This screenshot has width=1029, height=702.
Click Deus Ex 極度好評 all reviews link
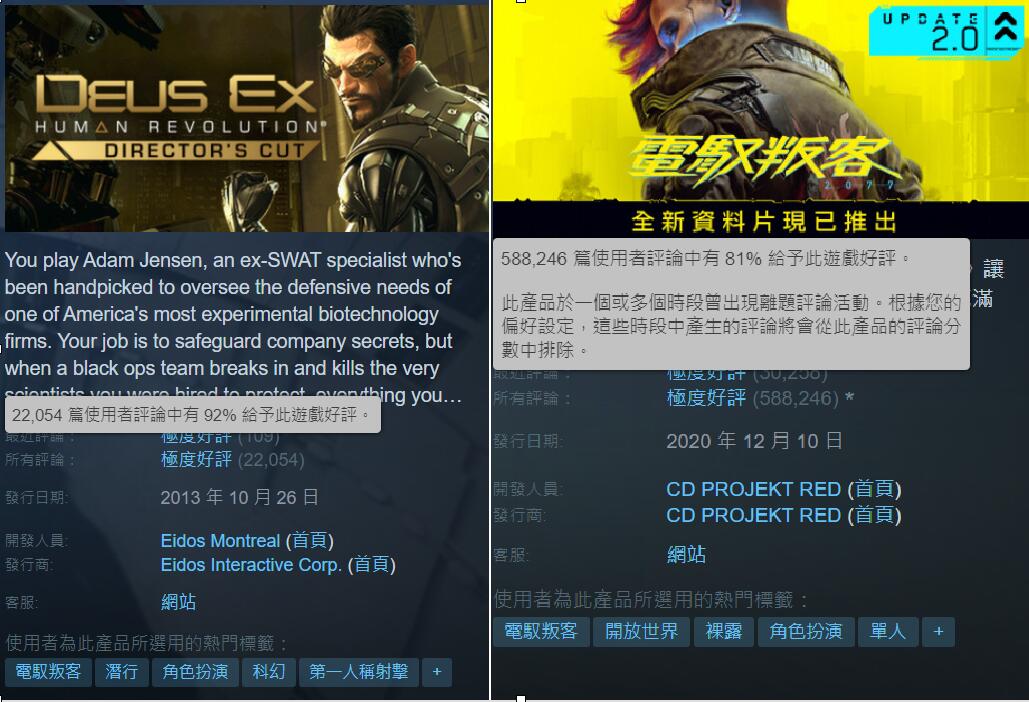196,459
